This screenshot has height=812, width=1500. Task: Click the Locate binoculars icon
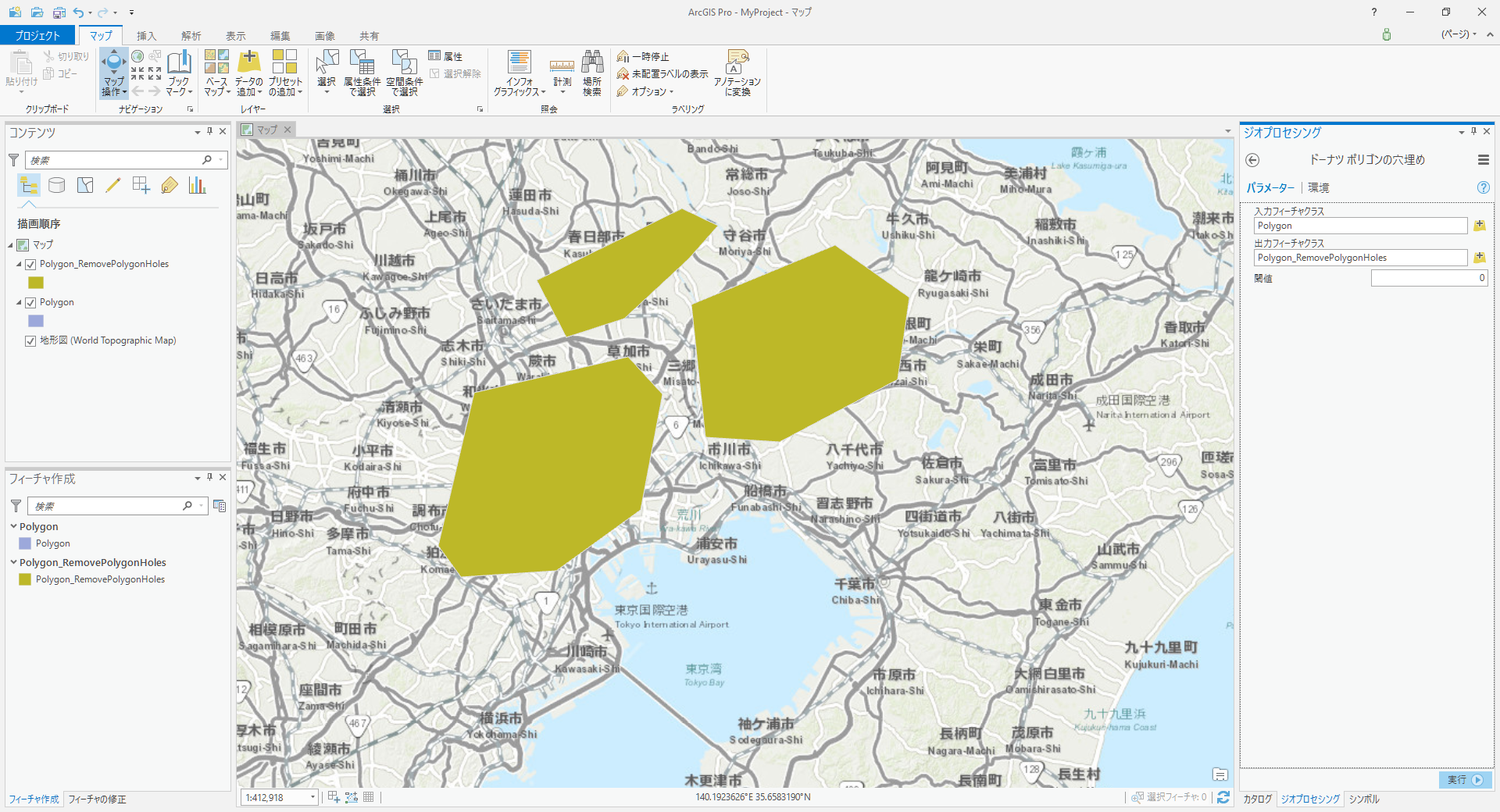(x=592, y=62)
